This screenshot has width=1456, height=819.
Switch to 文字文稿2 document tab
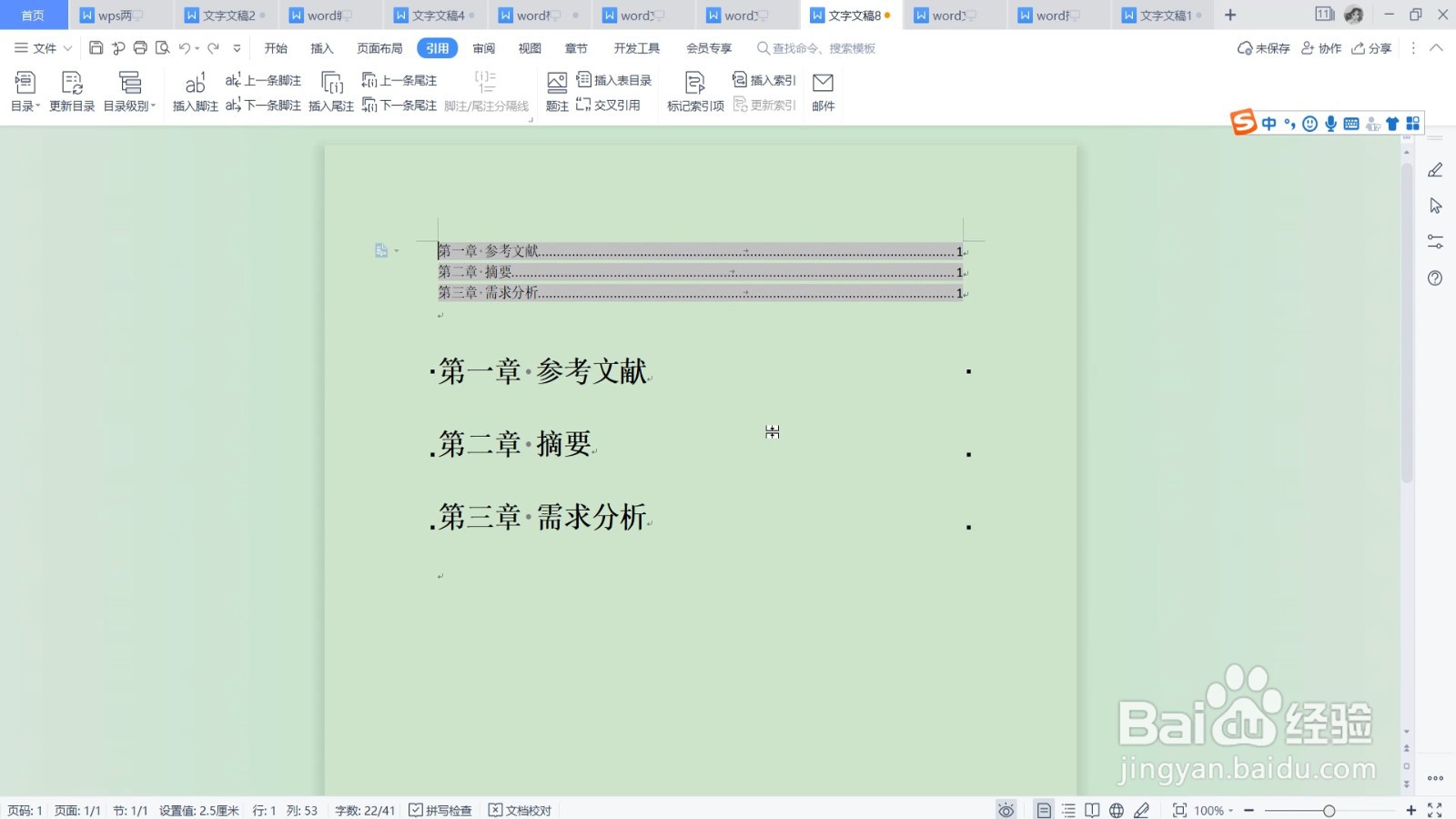click(227, 15)
